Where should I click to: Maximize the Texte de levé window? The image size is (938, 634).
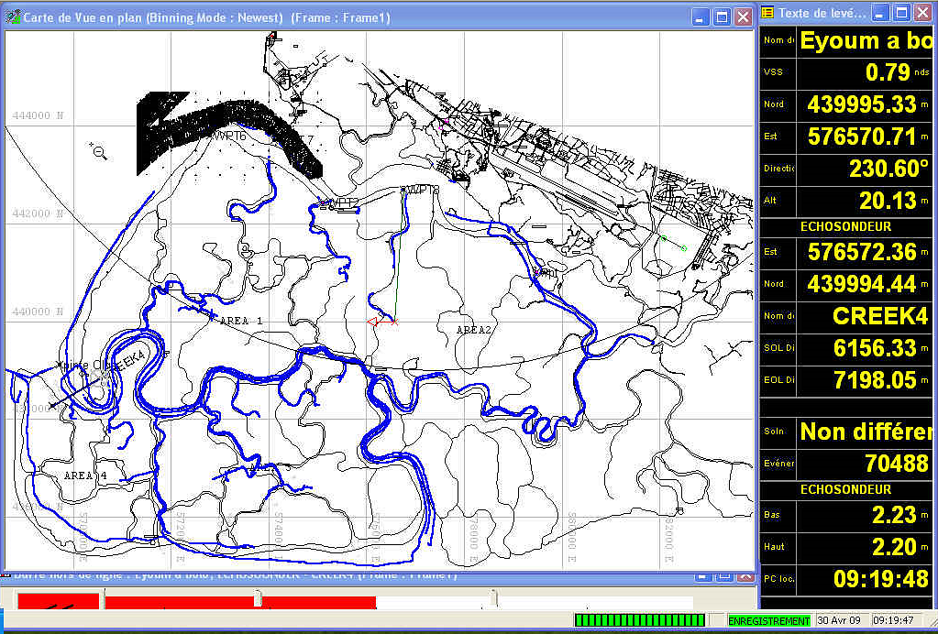(901, 13)
